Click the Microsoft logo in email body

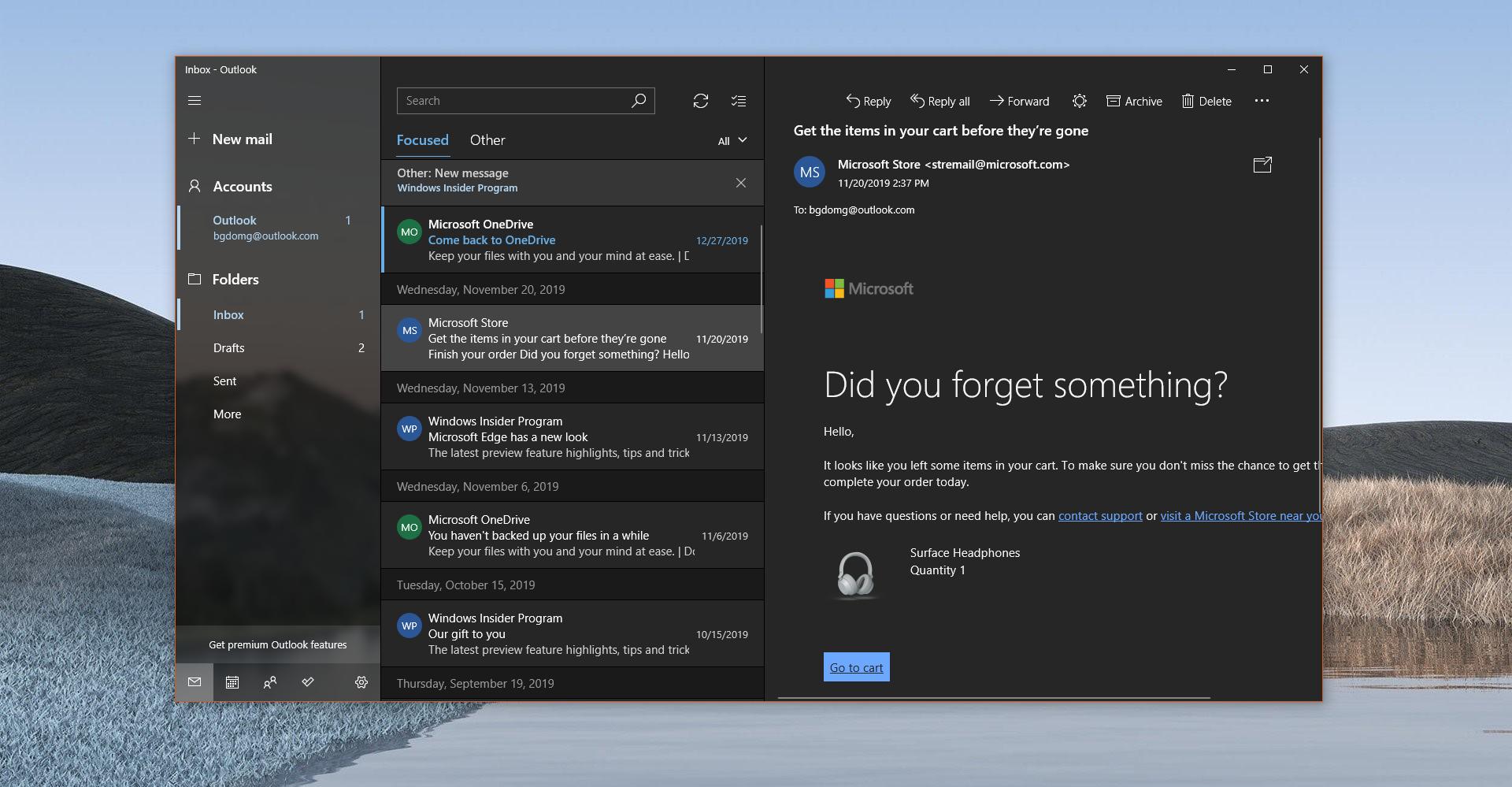click(x=869, y=289)
